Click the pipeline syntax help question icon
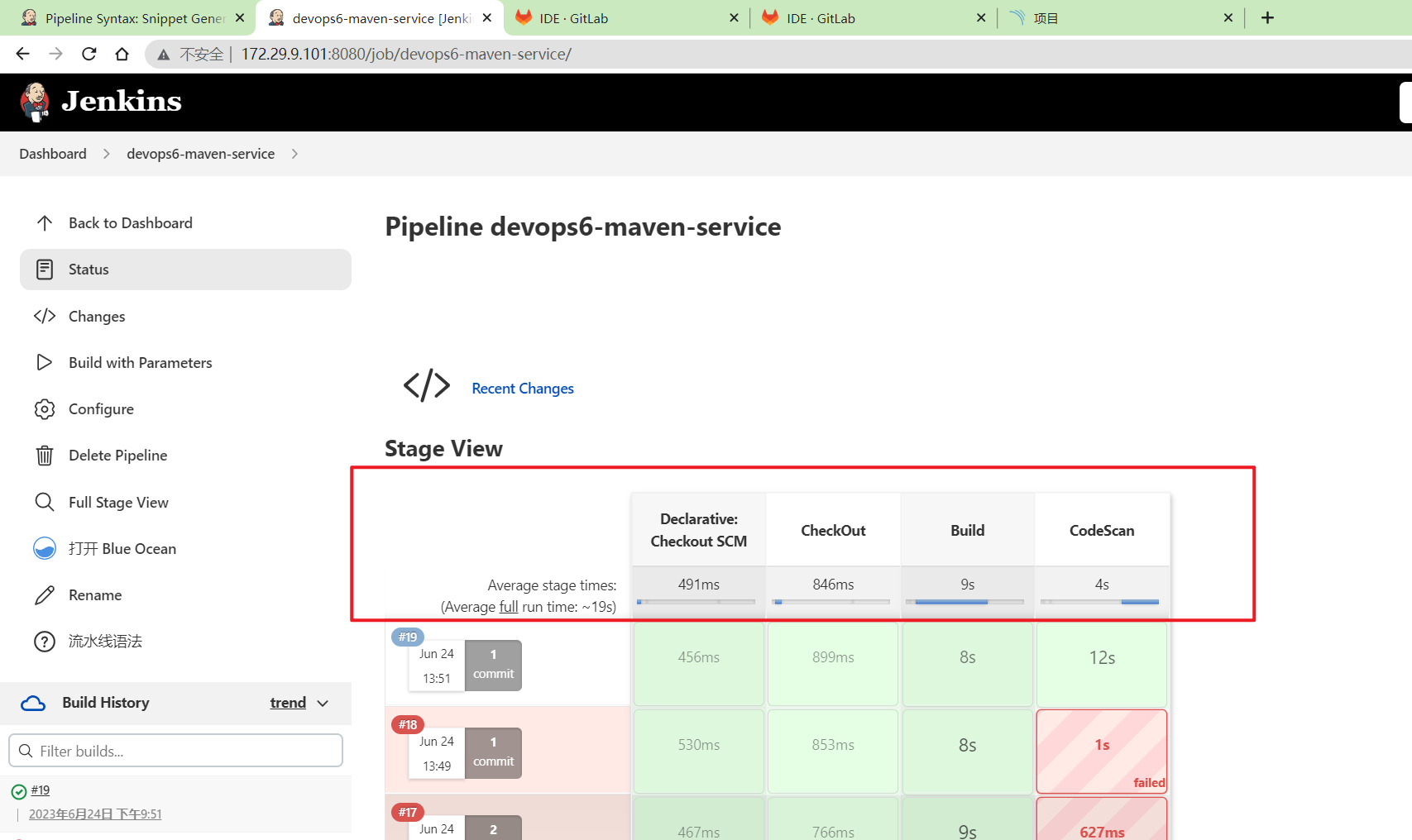 45,642
